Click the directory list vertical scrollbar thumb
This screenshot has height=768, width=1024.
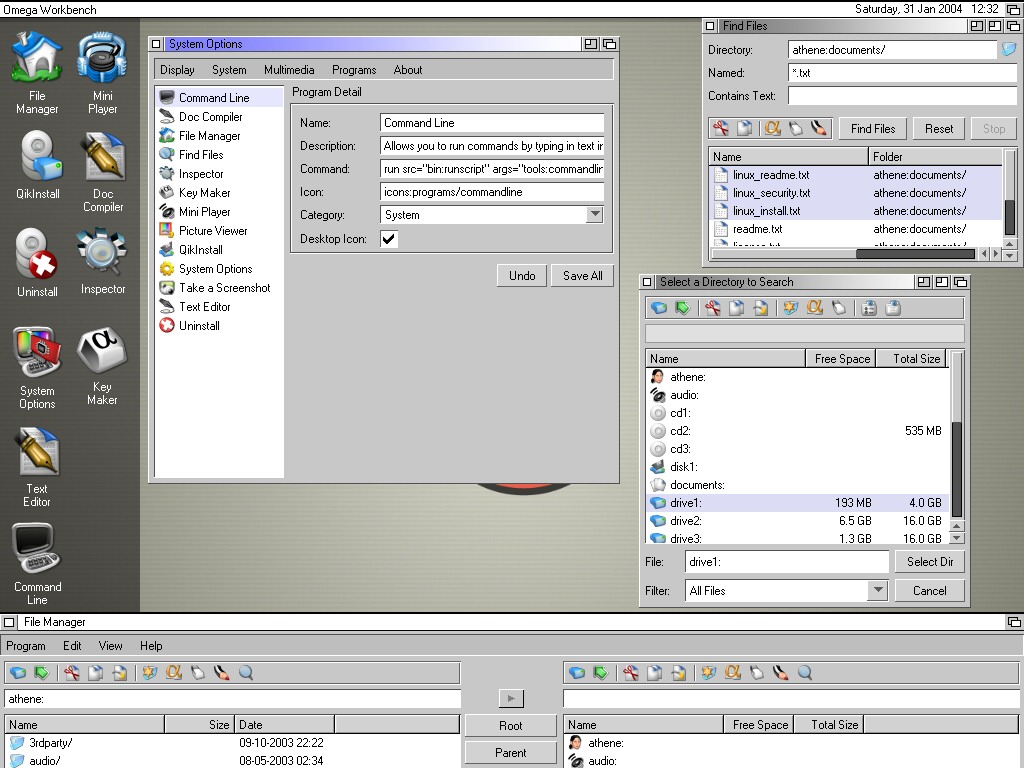tap(957, 470)
